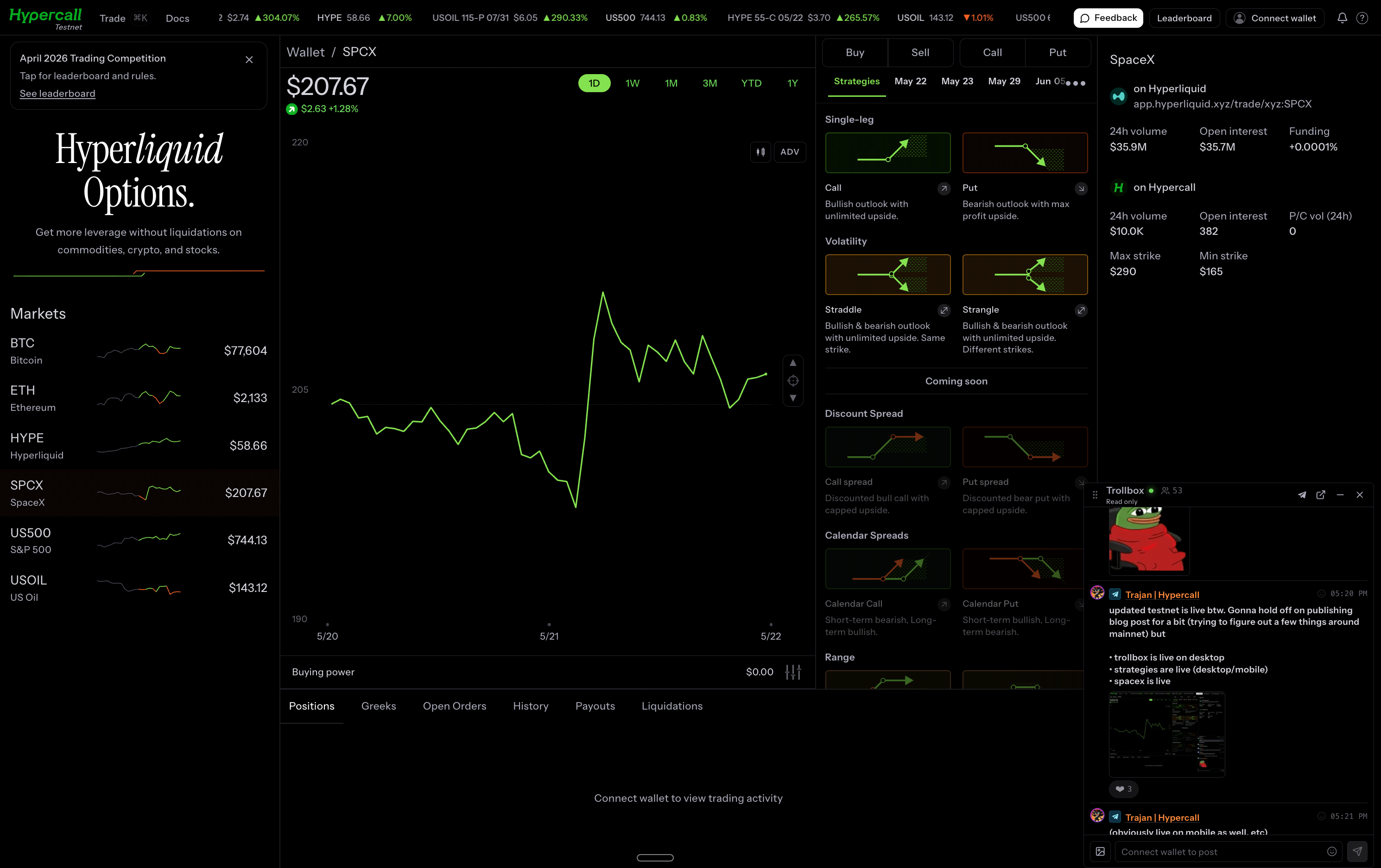Open the Strategies tab
This screenshot has width=1381, height=868.
[x=856, y=82]
